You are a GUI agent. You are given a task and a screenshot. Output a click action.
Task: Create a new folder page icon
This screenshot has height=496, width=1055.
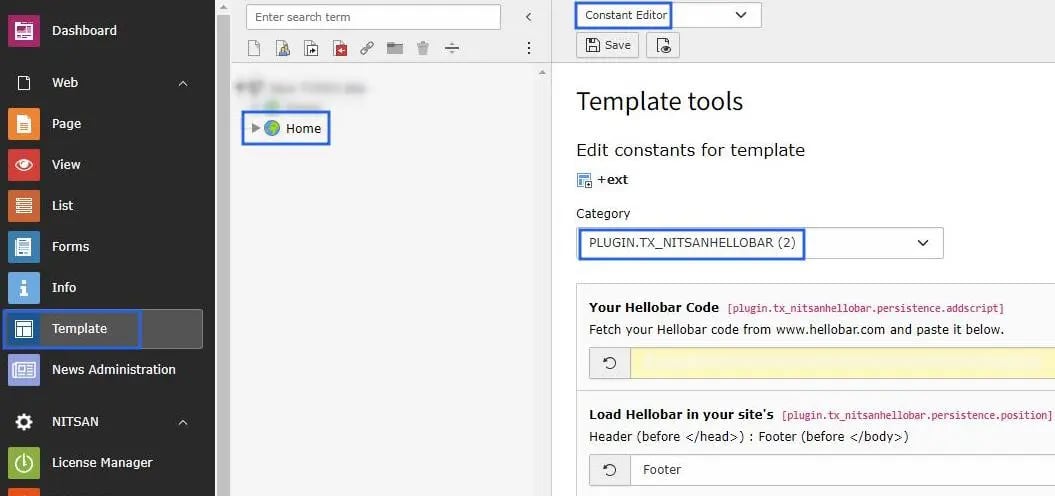(395, 48)
